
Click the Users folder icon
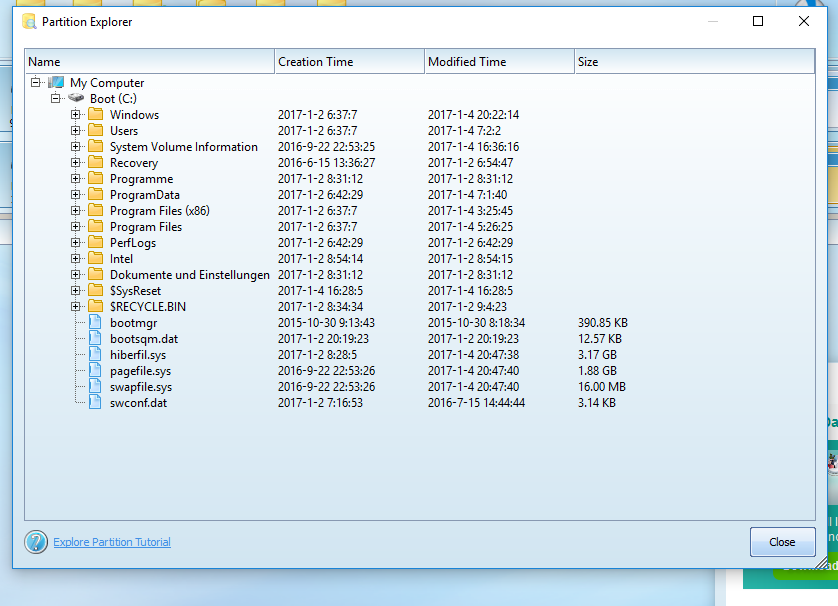(96, 130)
